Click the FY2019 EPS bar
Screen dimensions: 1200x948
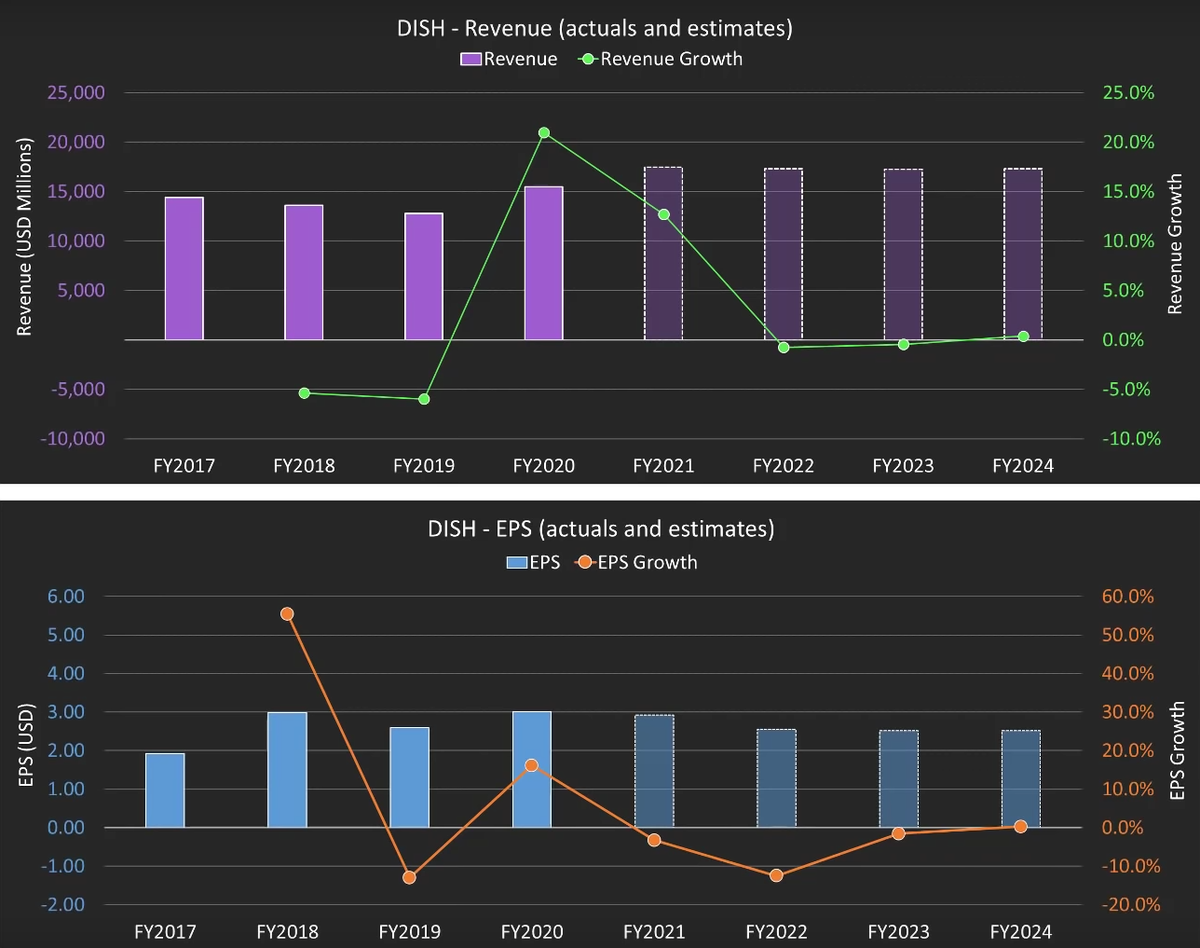coord(410,777)
